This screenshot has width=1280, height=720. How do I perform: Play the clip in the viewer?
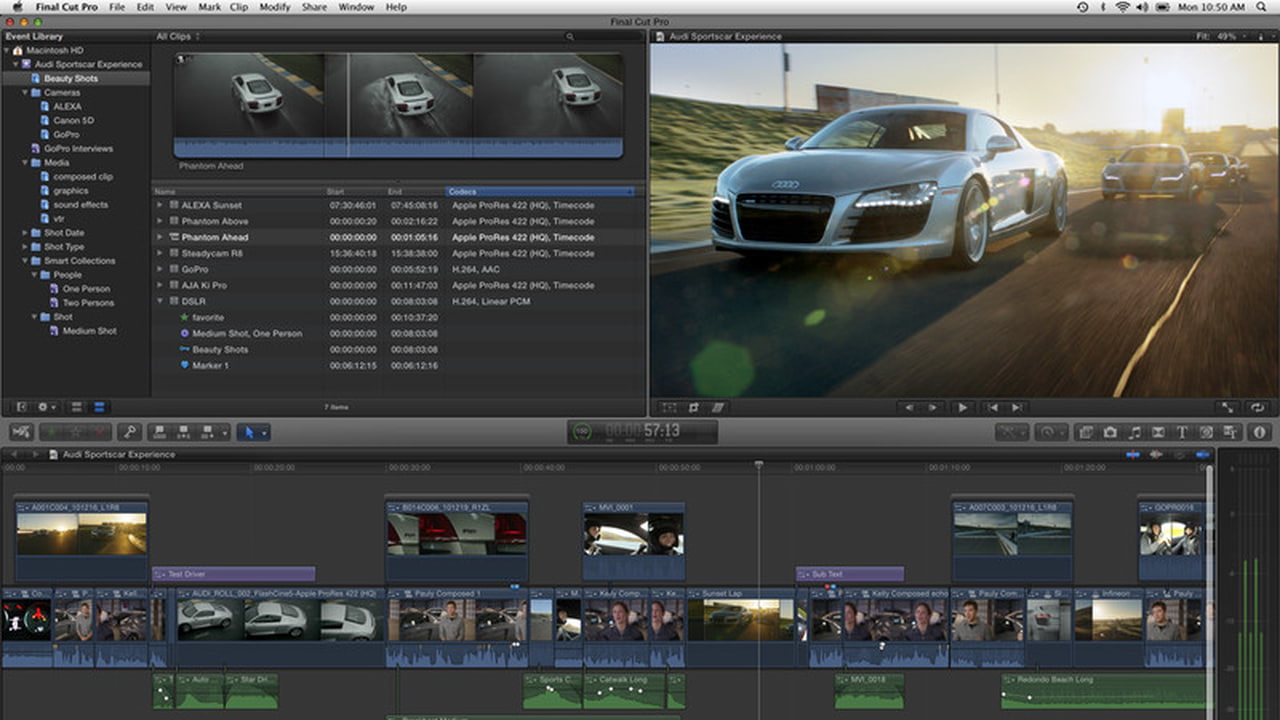pos(963,407)
